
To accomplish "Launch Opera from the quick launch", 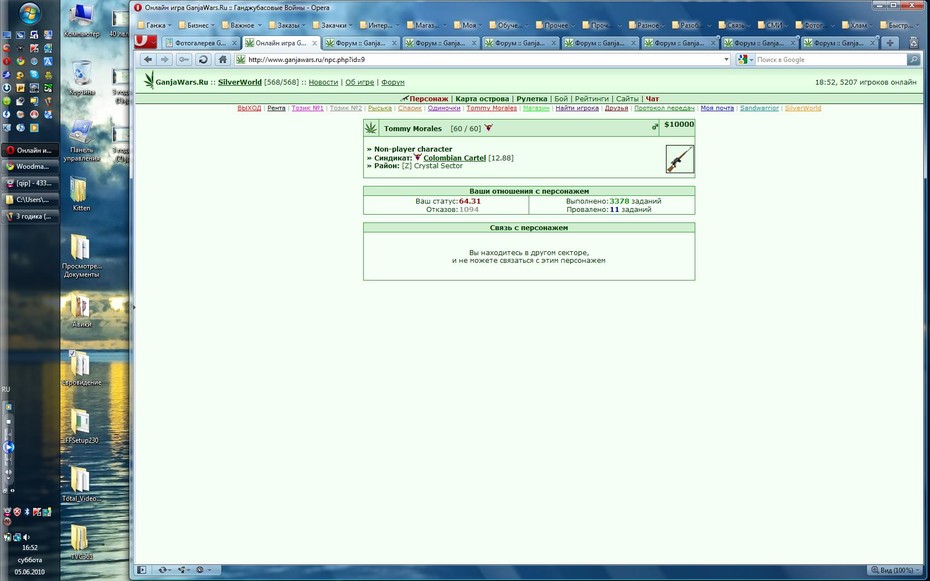I will (7, 62).
